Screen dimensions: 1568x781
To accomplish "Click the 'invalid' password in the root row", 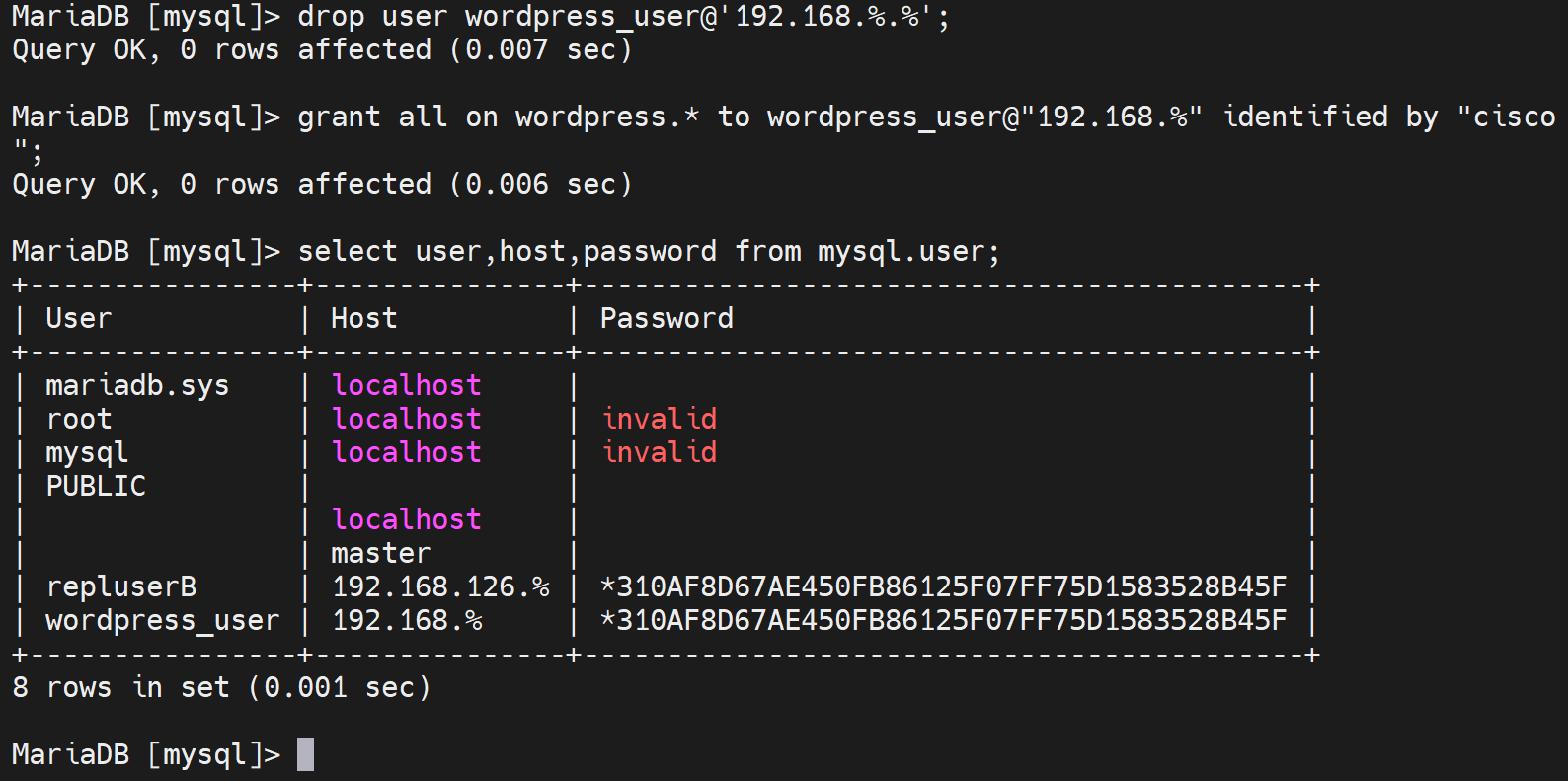I will pyautogui.click(x=660, y=420).
